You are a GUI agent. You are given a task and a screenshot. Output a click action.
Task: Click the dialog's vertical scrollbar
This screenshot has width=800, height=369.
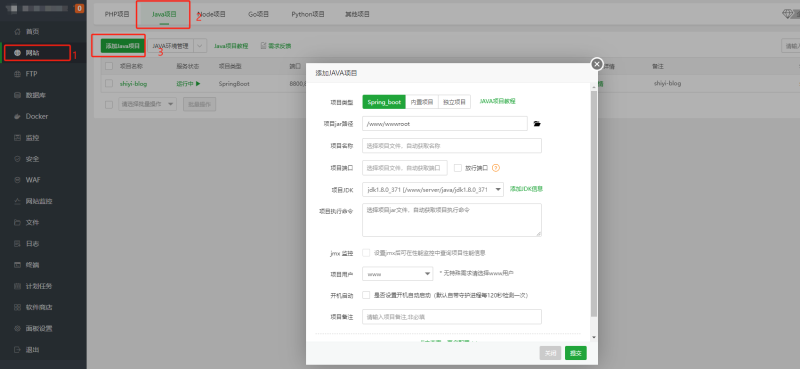tap(593, 204)
